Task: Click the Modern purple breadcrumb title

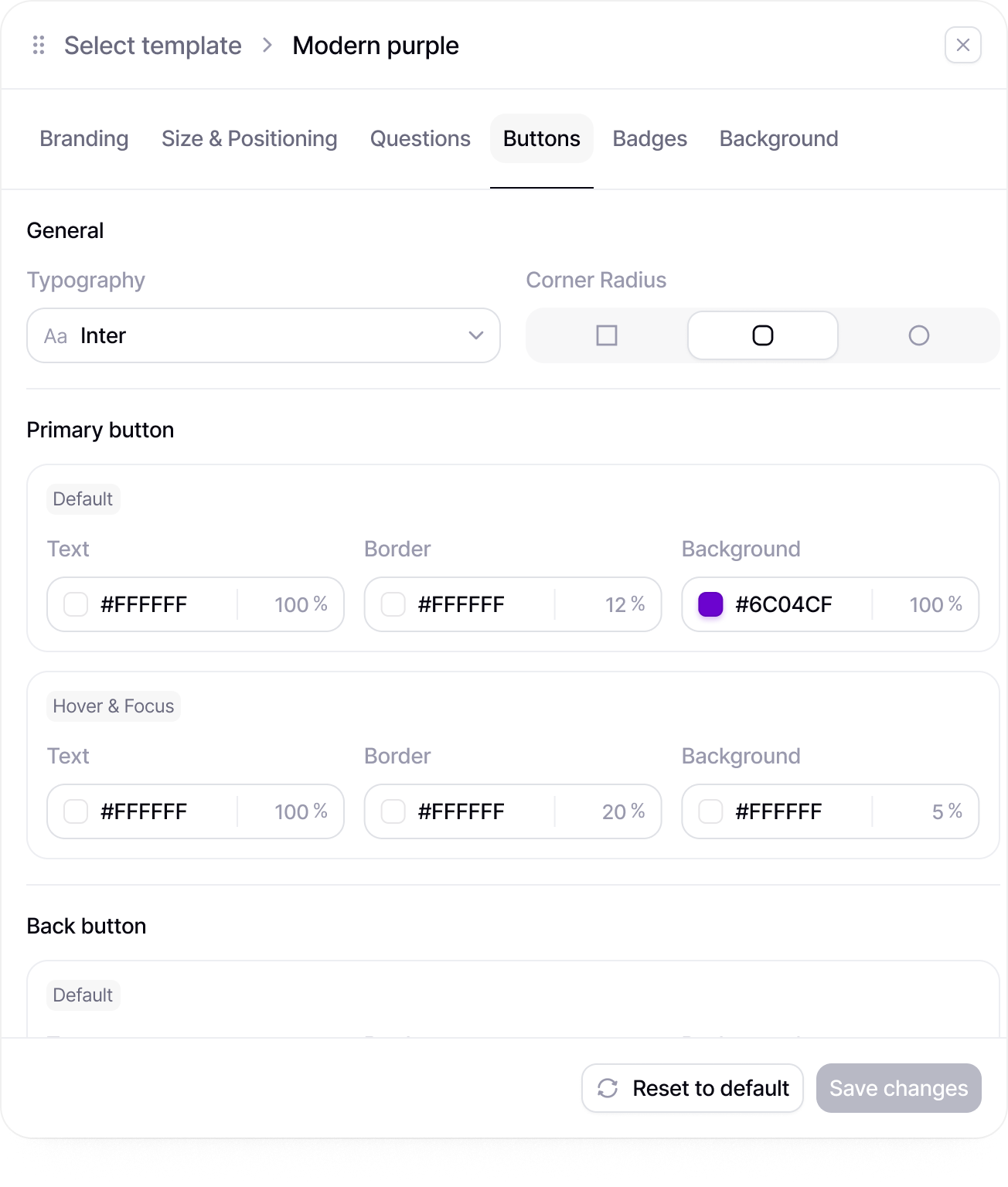Action: pyautogui.click(x=376, y=46)
